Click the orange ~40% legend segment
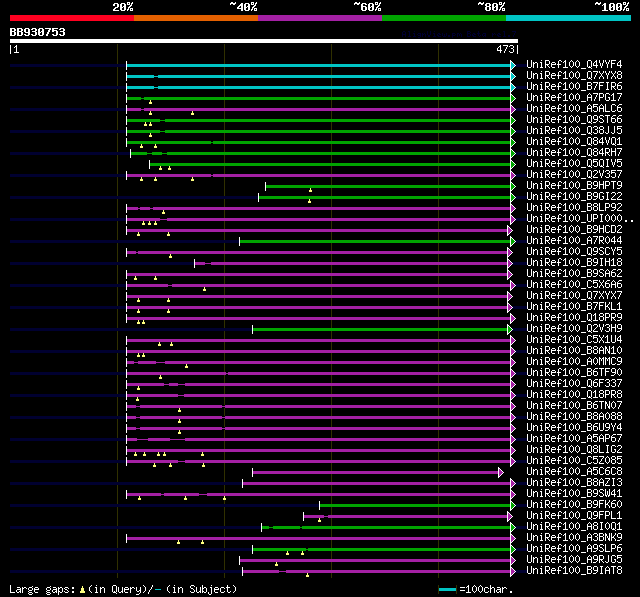The width and height of the screenshot is (640, 597). 196,18
